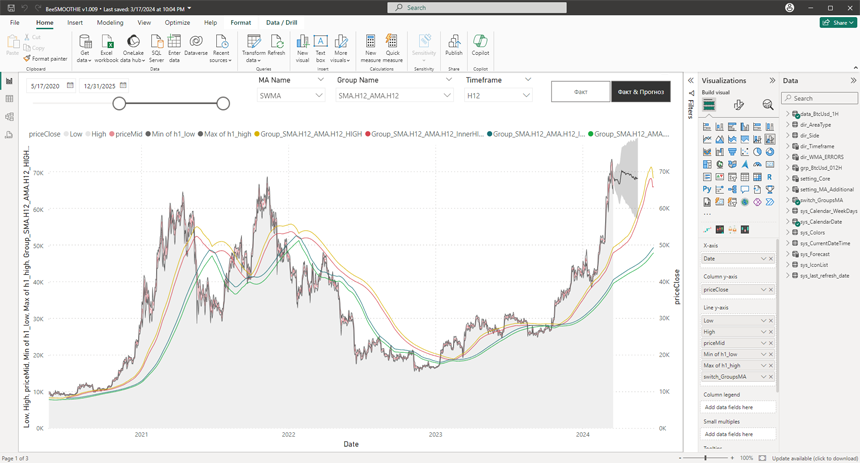860x463 pixels.
Task: Select the Python visual icon
Action: click(x=707, y=189)
